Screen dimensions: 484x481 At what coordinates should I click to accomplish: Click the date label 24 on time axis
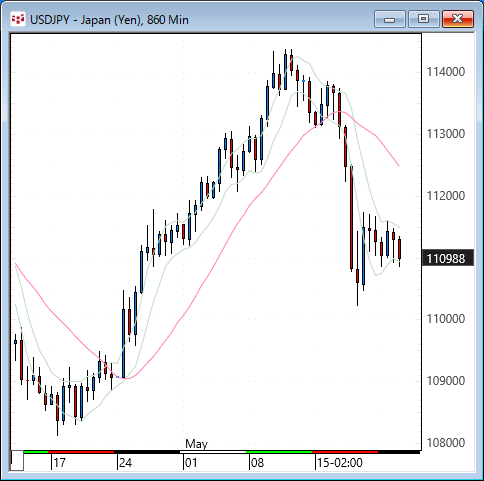coord(125,463)
